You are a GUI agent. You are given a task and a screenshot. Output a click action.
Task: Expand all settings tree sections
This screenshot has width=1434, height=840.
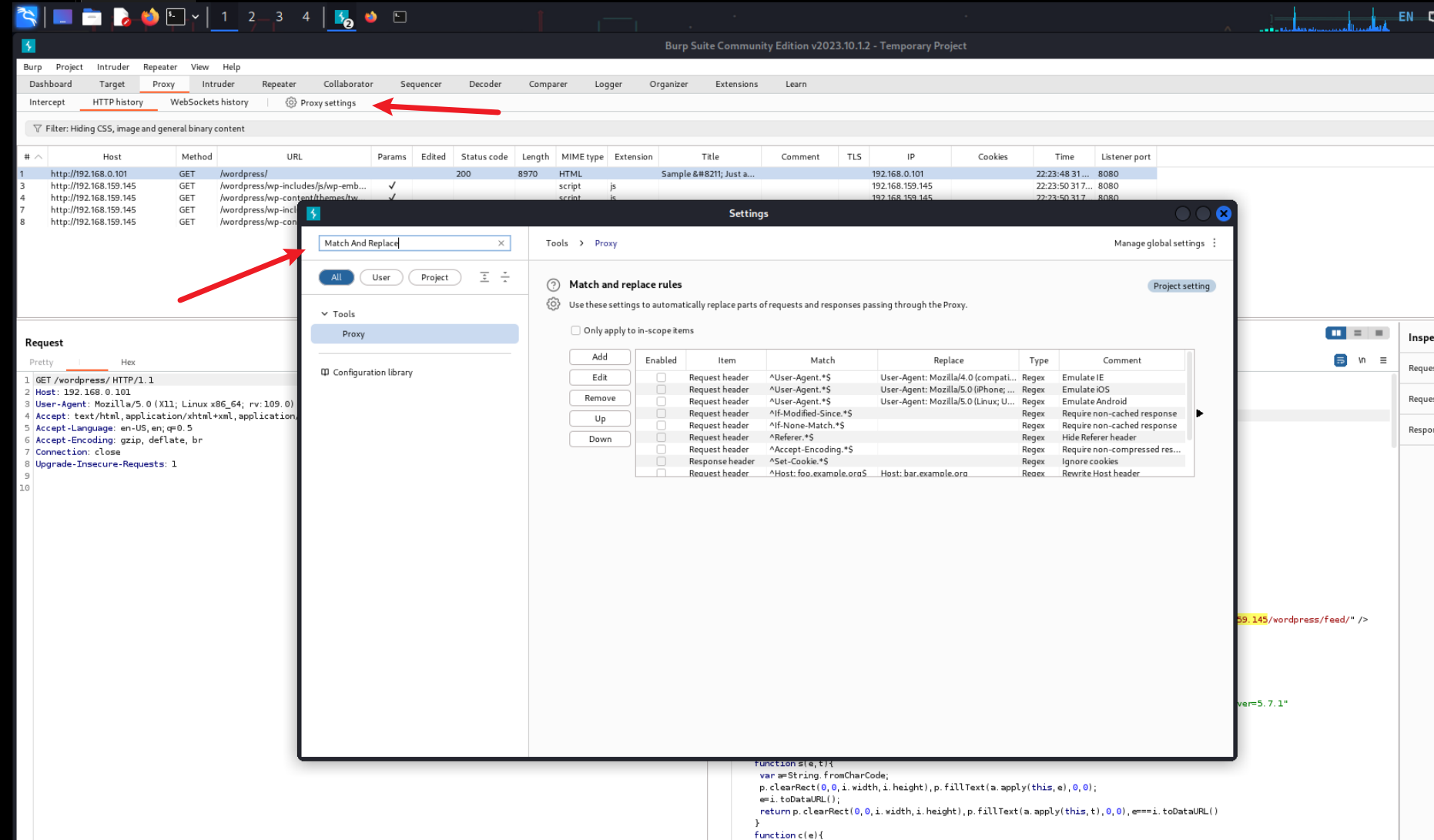(x=484, y=277)
